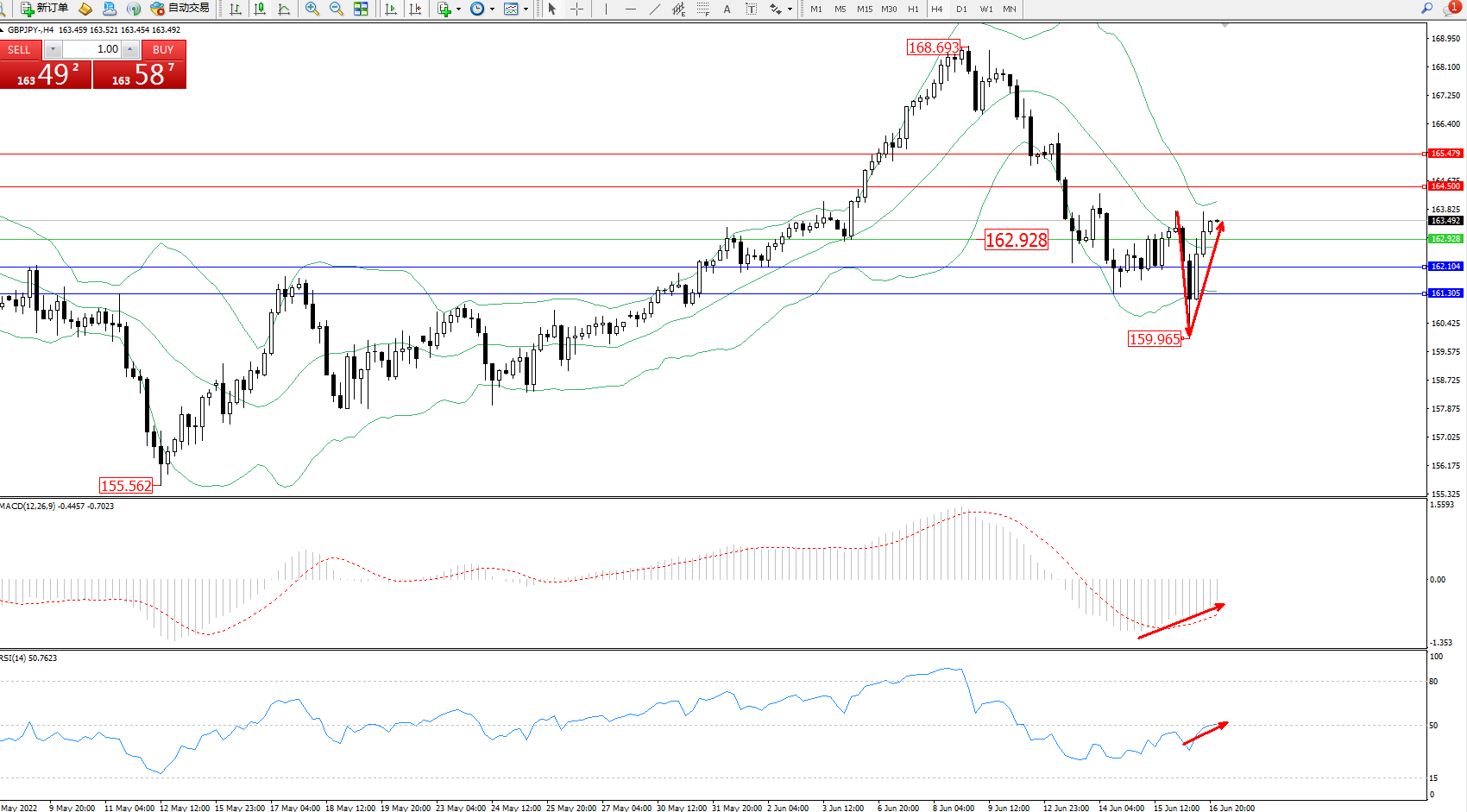The height and width of the screenshot is (812, 1467).
Task: Click the New Order (新订单) button
Action: [x=45, y=9]
